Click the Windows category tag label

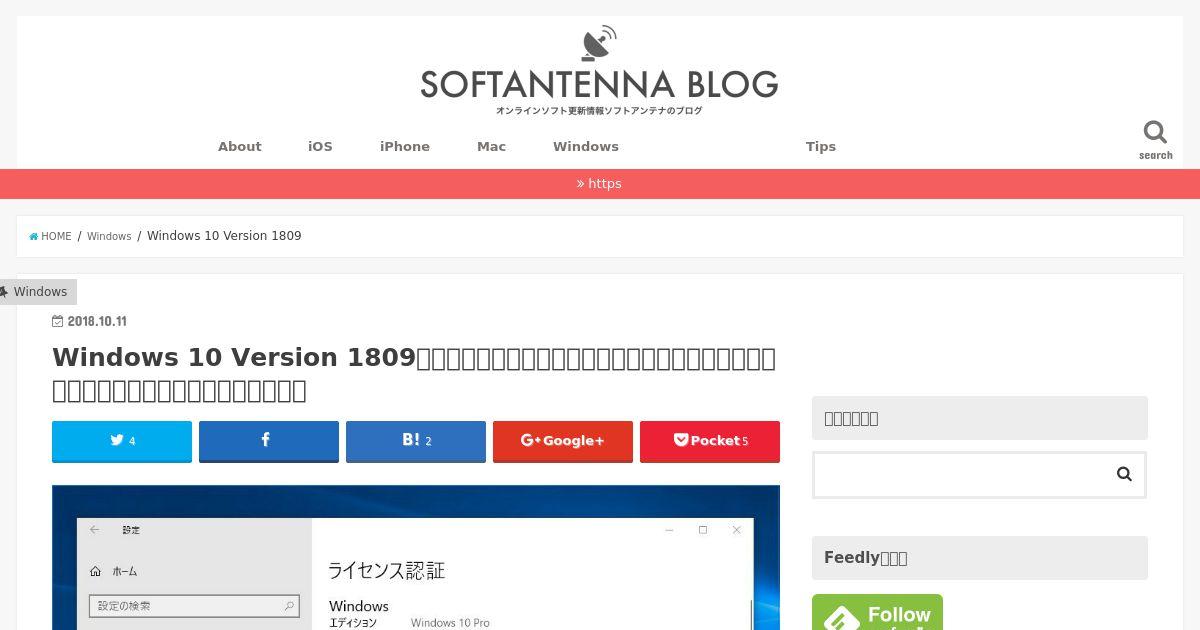click(x=39, y=292)
